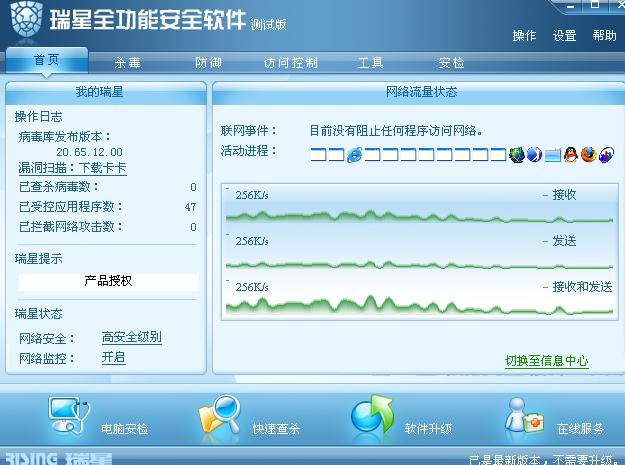This screenshot has width=625, height=465.
Task: Select the QQ penguin process icon
Action: tap(571, 155)
